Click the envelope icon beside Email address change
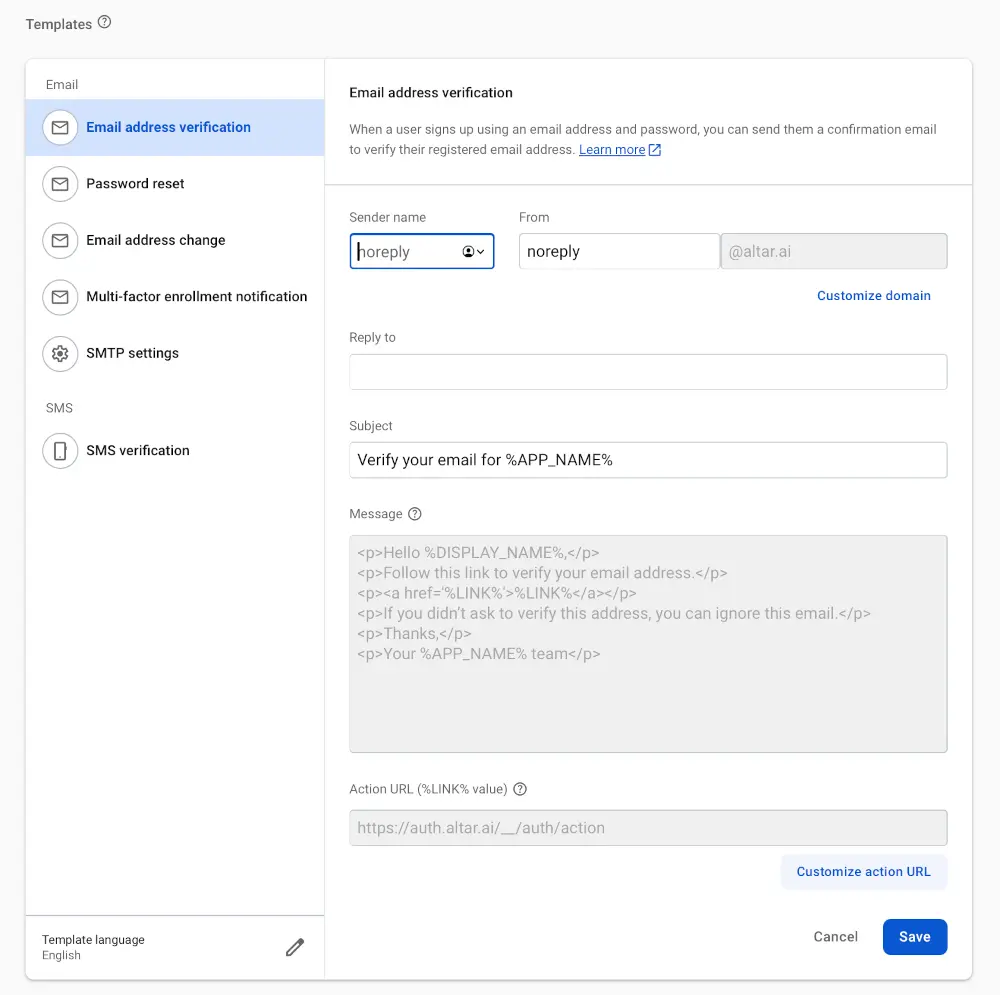The image size is (1000, 995). click(60, 241)
